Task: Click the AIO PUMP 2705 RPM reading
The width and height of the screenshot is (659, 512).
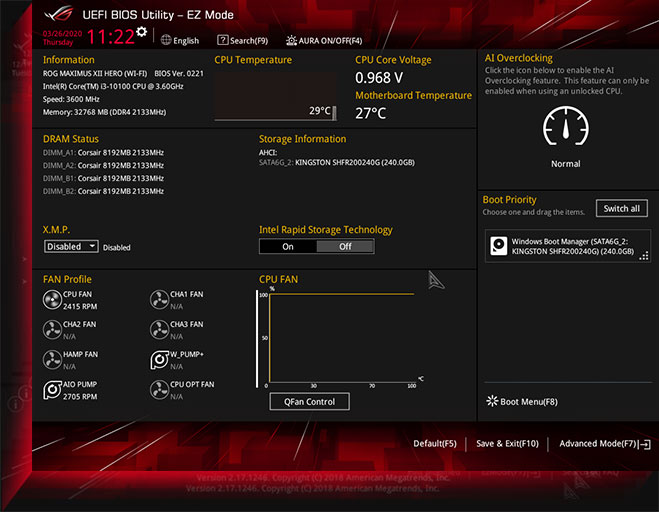Action: (x=80, y=396)
